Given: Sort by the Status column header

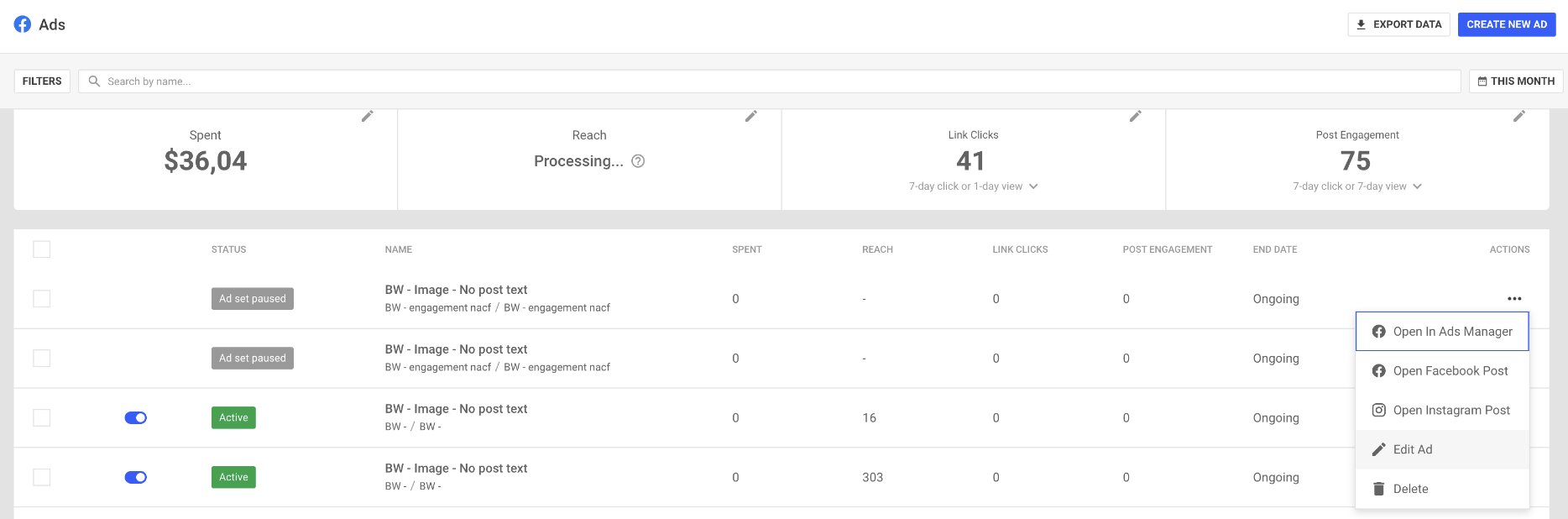Looking at the screenshot, I should [x=229, y=249].
